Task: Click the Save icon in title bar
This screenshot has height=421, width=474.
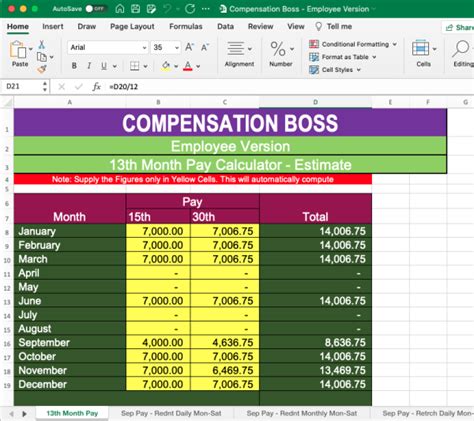Action: coord(135,9)
